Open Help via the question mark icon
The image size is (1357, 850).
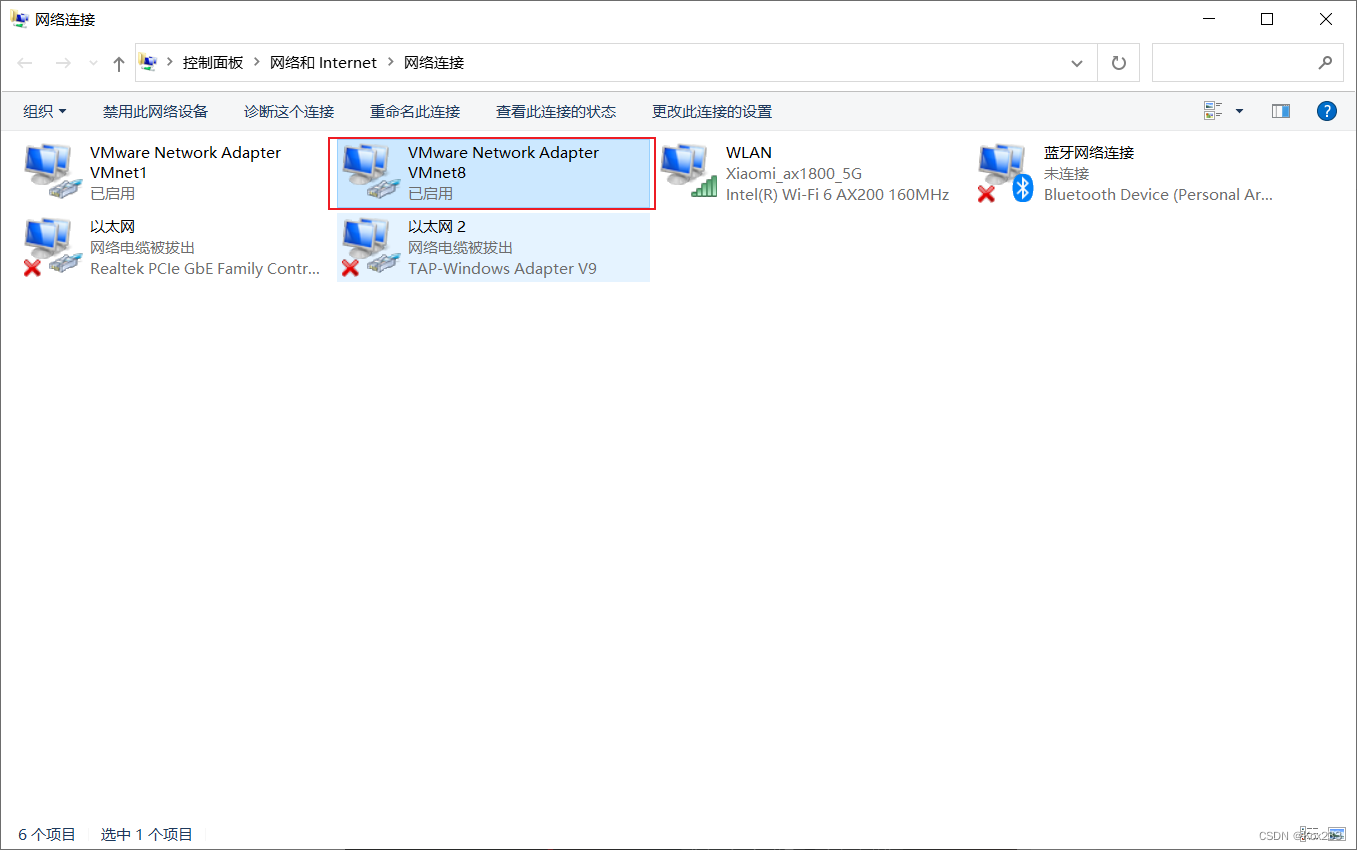(1326, 111)
